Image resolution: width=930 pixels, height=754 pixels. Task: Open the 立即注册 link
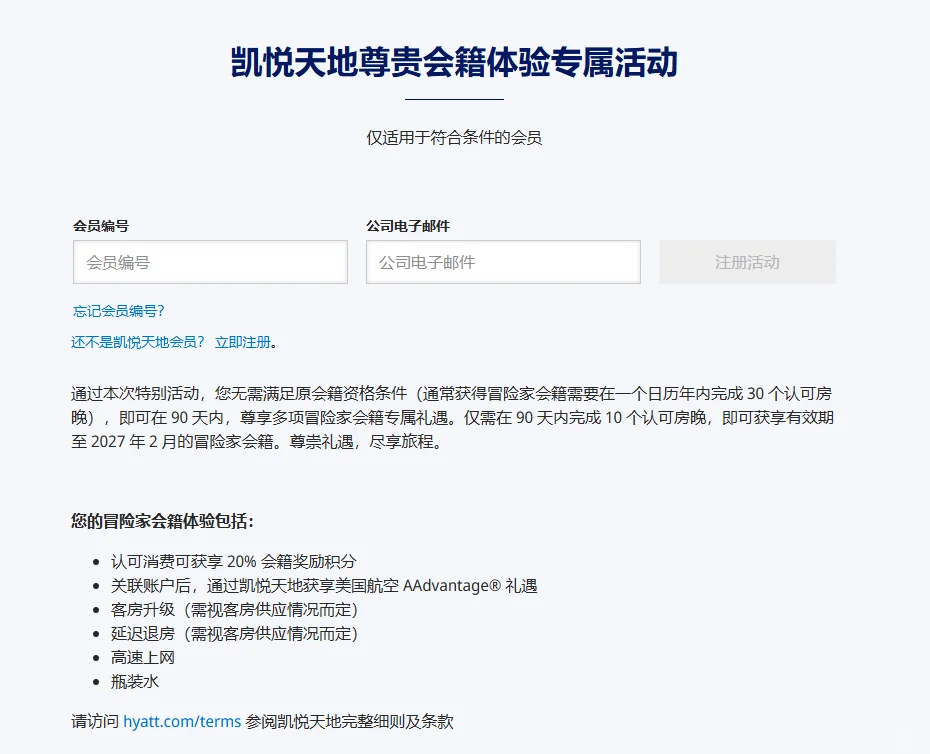[243, 342]
